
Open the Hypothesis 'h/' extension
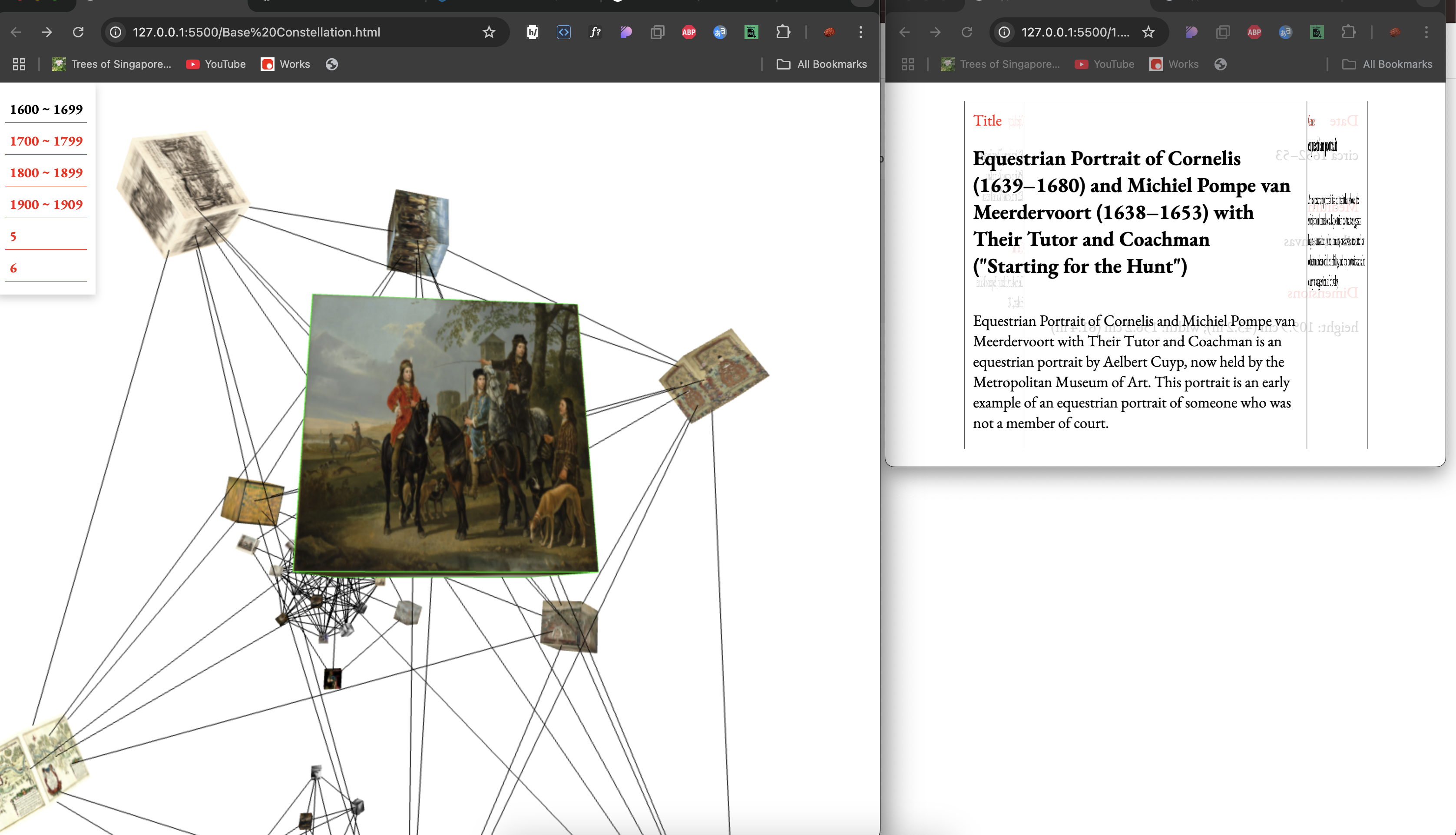533,32
